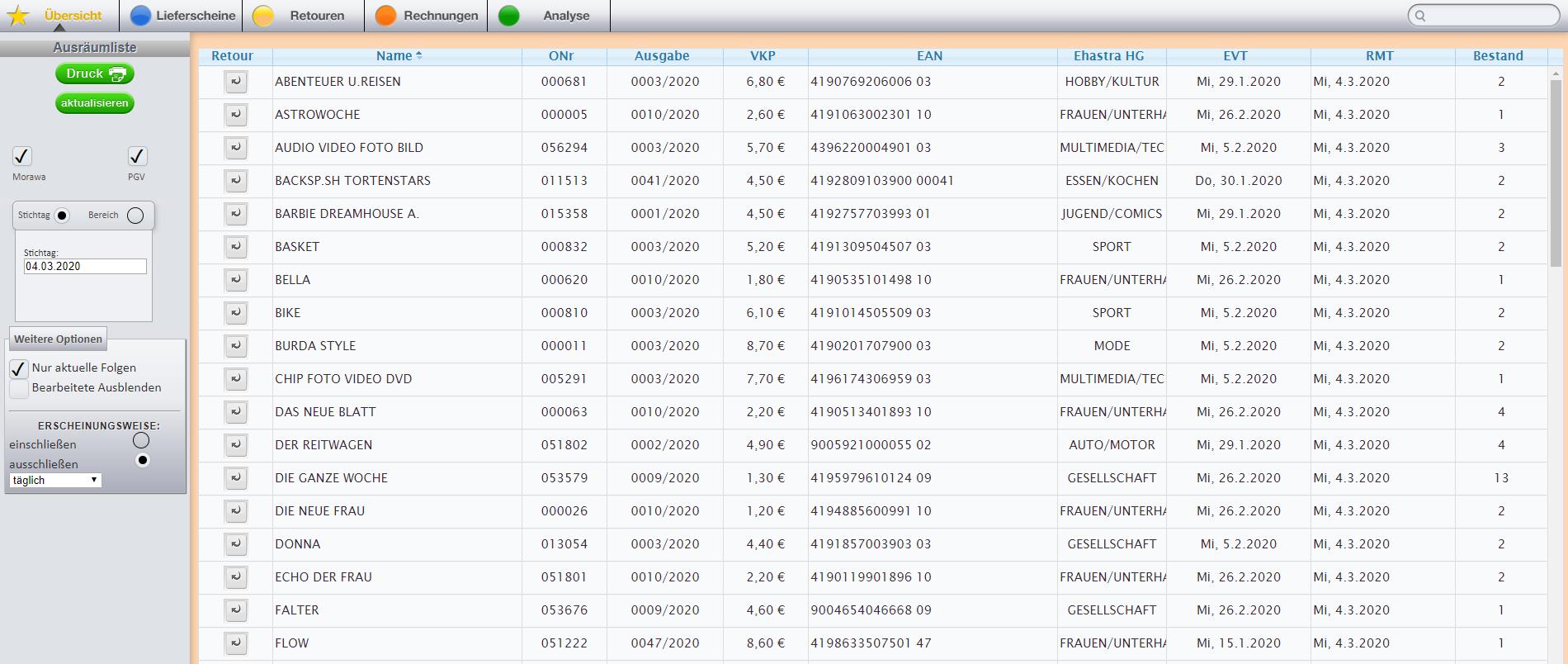Viewport: 1568px width, 664px height.
Task: Click the green circle Analyse icon
Action: click(x=508, y=15)
